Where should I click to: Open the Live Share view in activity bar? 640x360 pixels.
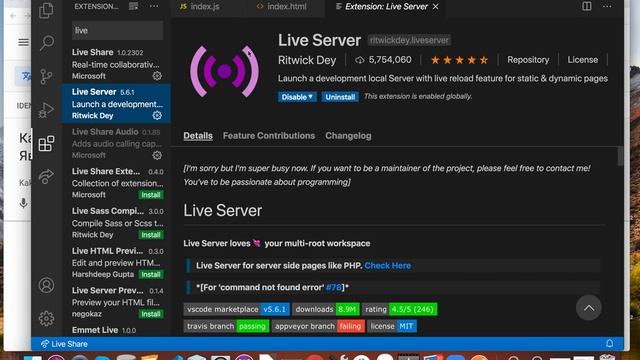click(46, 177)
